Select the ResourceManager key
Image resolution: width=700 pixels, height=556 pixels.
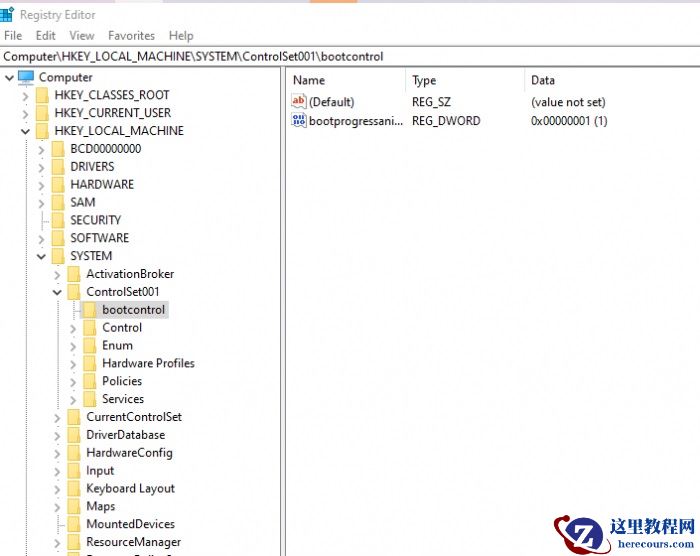click(133, 542)
